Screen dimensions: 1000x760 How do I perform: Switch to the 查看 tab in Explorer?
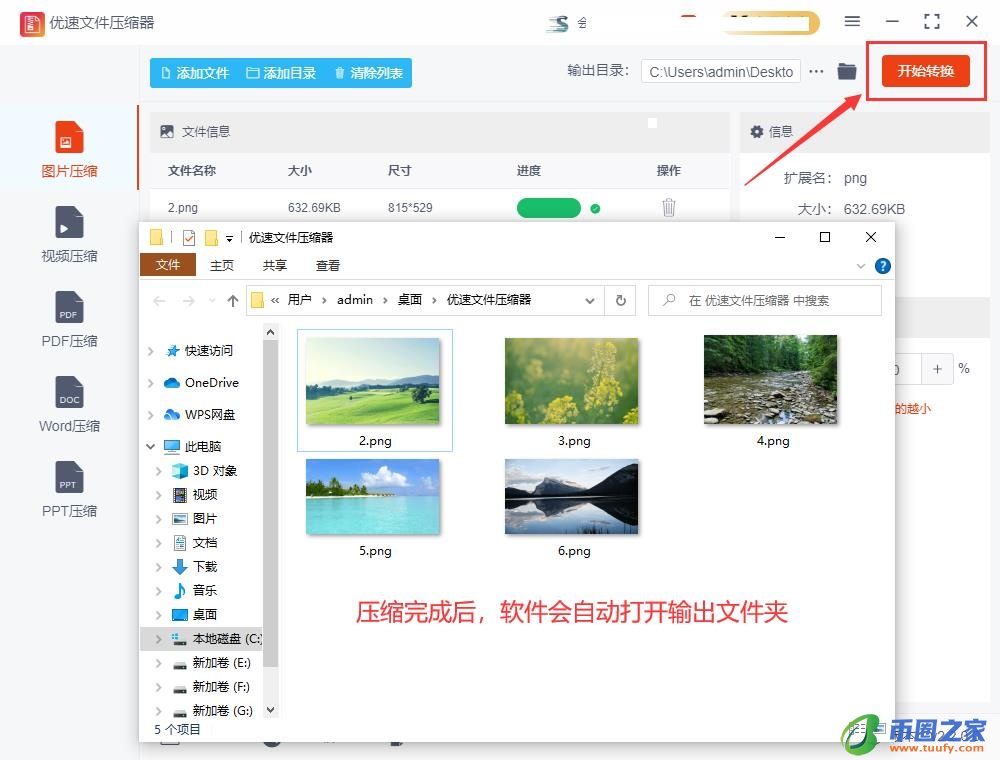tap(330, 265)
